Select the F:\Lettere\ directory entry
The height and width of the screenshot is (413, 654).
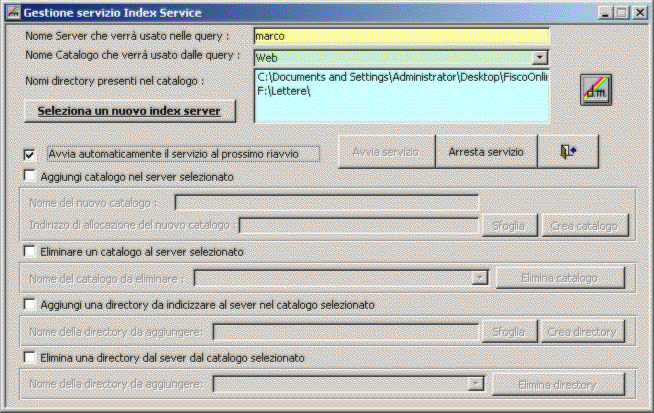click(x=284, y=91)
